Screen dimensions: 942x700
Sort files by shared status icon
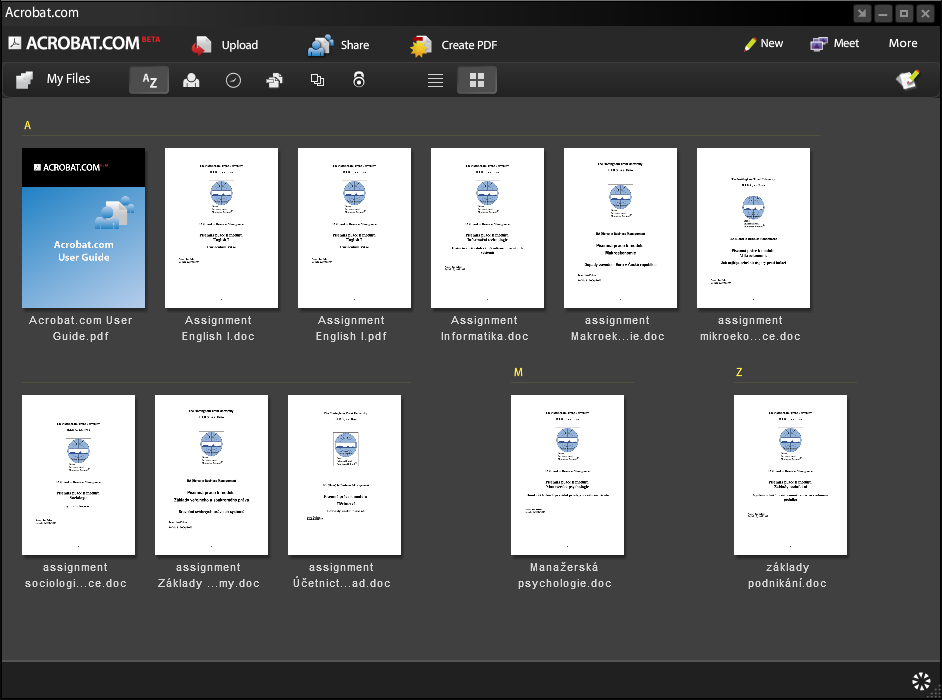click(275, 80)
